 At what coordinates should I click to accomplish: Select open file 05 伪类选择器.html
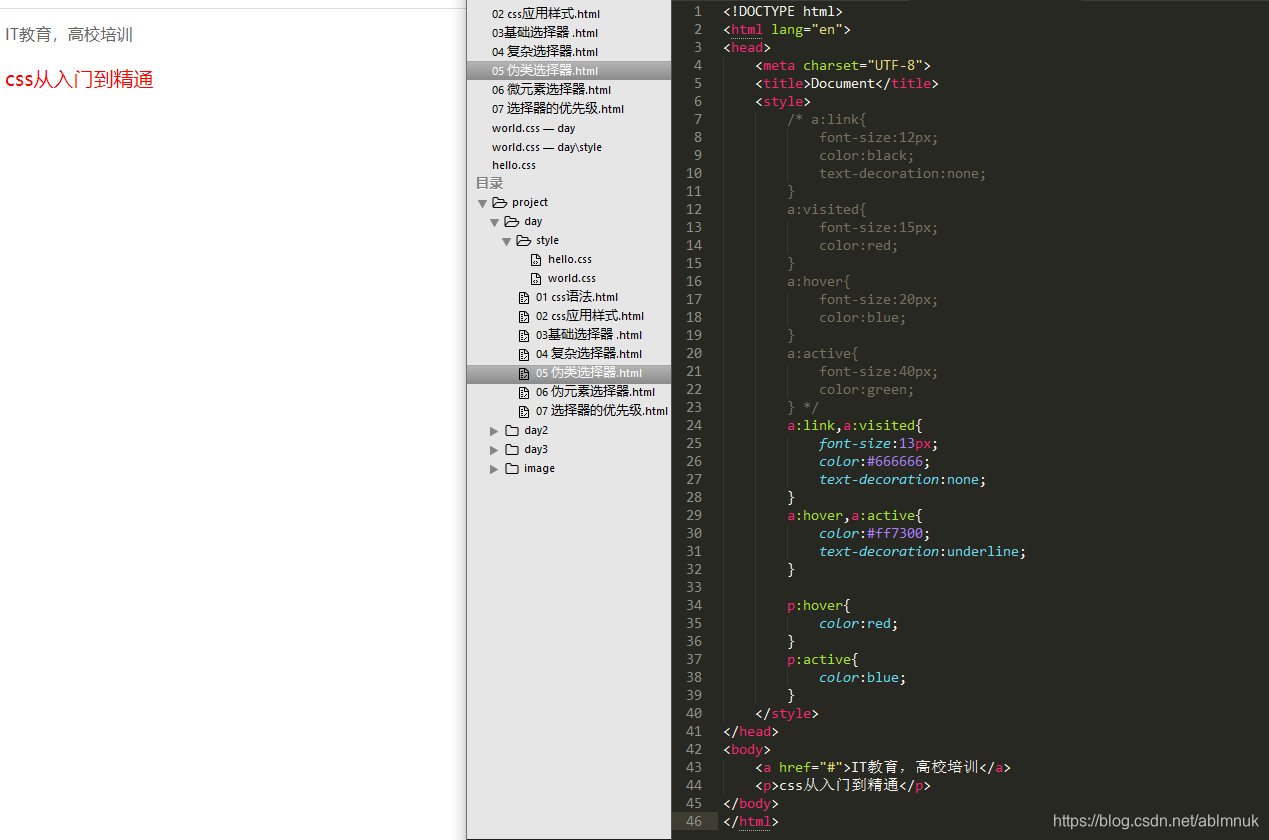pos(569,71)
